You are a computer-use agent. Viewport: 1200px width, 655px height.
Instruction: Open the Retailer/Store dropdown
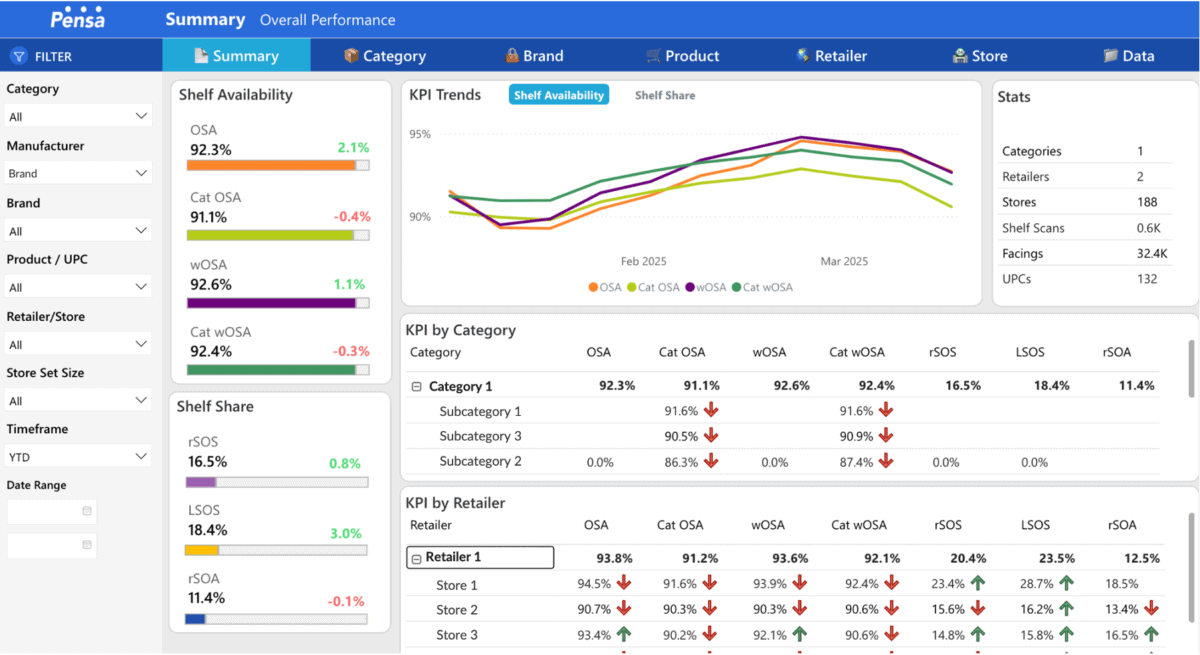pos(79,344)
